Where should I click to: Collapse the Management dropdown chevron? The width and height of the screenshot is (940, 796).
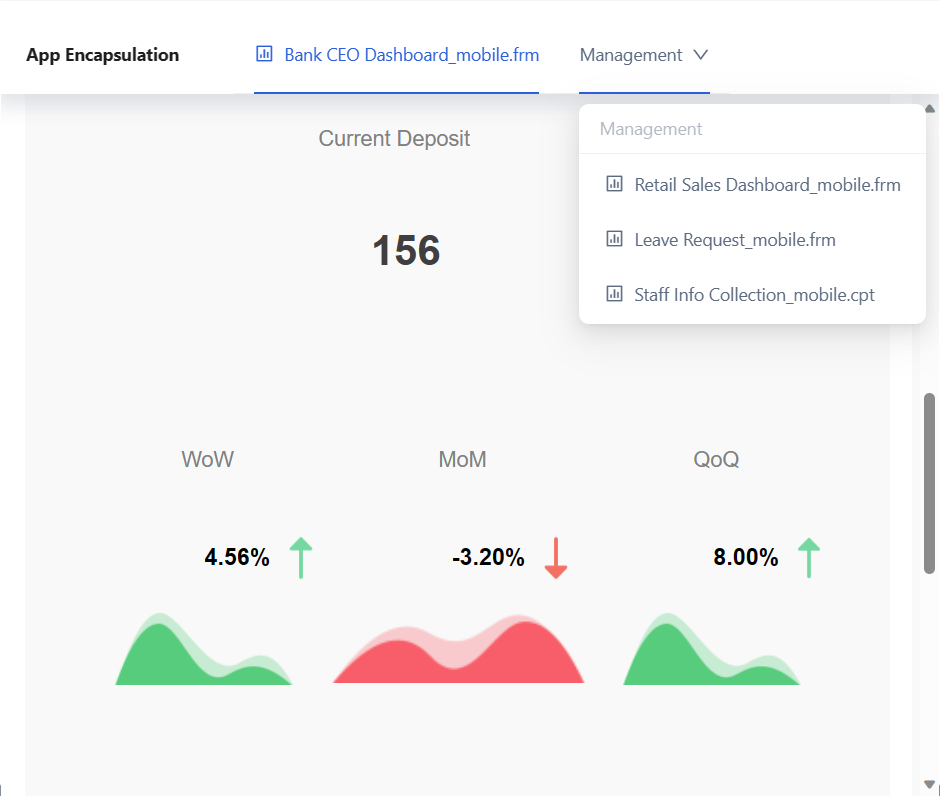click(701, 55)
